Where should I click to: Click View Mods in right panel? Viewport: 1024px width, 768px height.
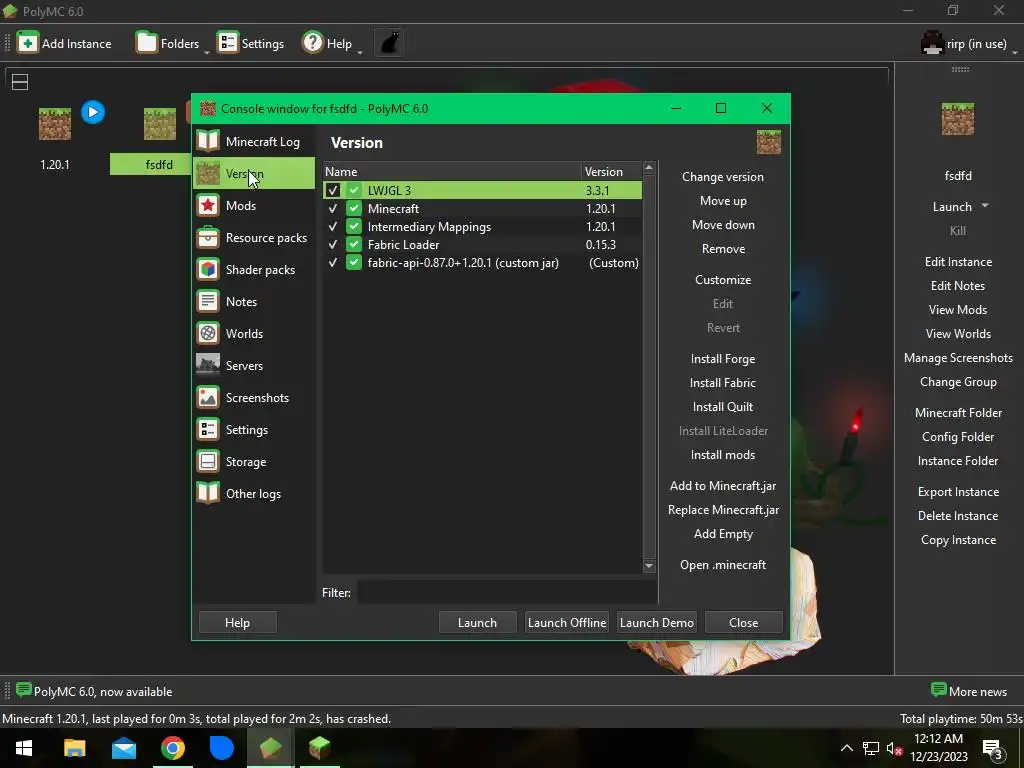[x=957, y=310]
